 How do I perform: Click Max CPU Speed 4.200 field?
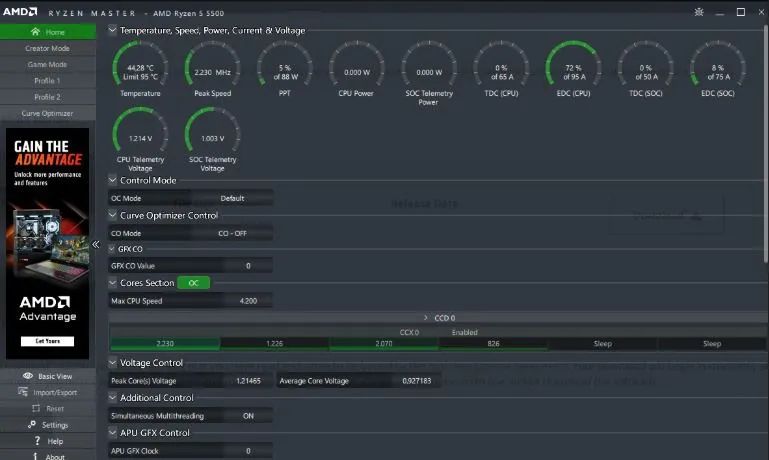click(x=248, y=301)
